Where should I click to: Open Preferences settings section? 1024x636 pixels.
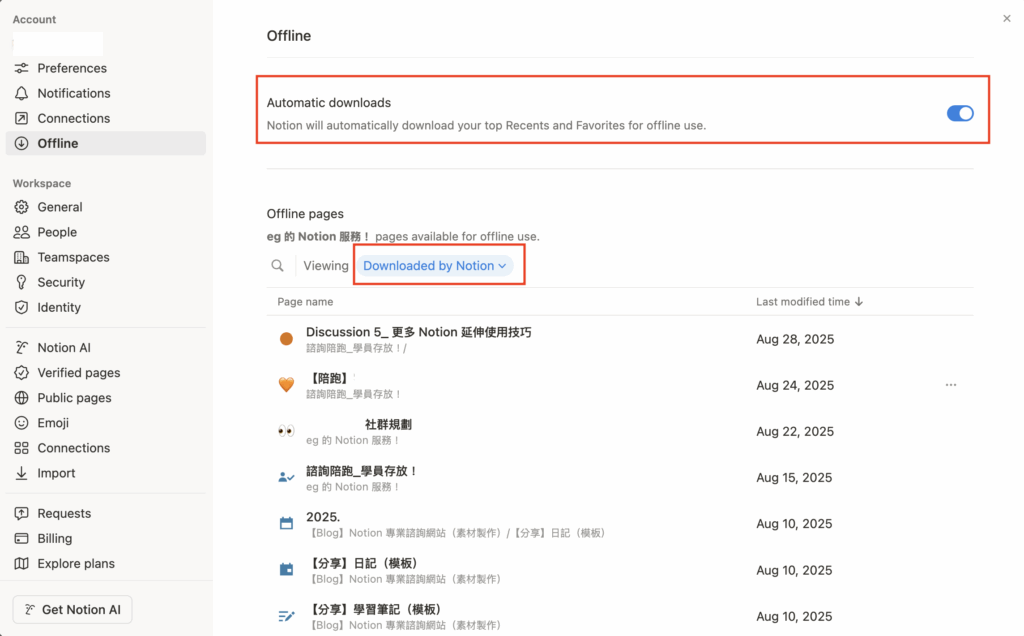[x=72, y=68]
